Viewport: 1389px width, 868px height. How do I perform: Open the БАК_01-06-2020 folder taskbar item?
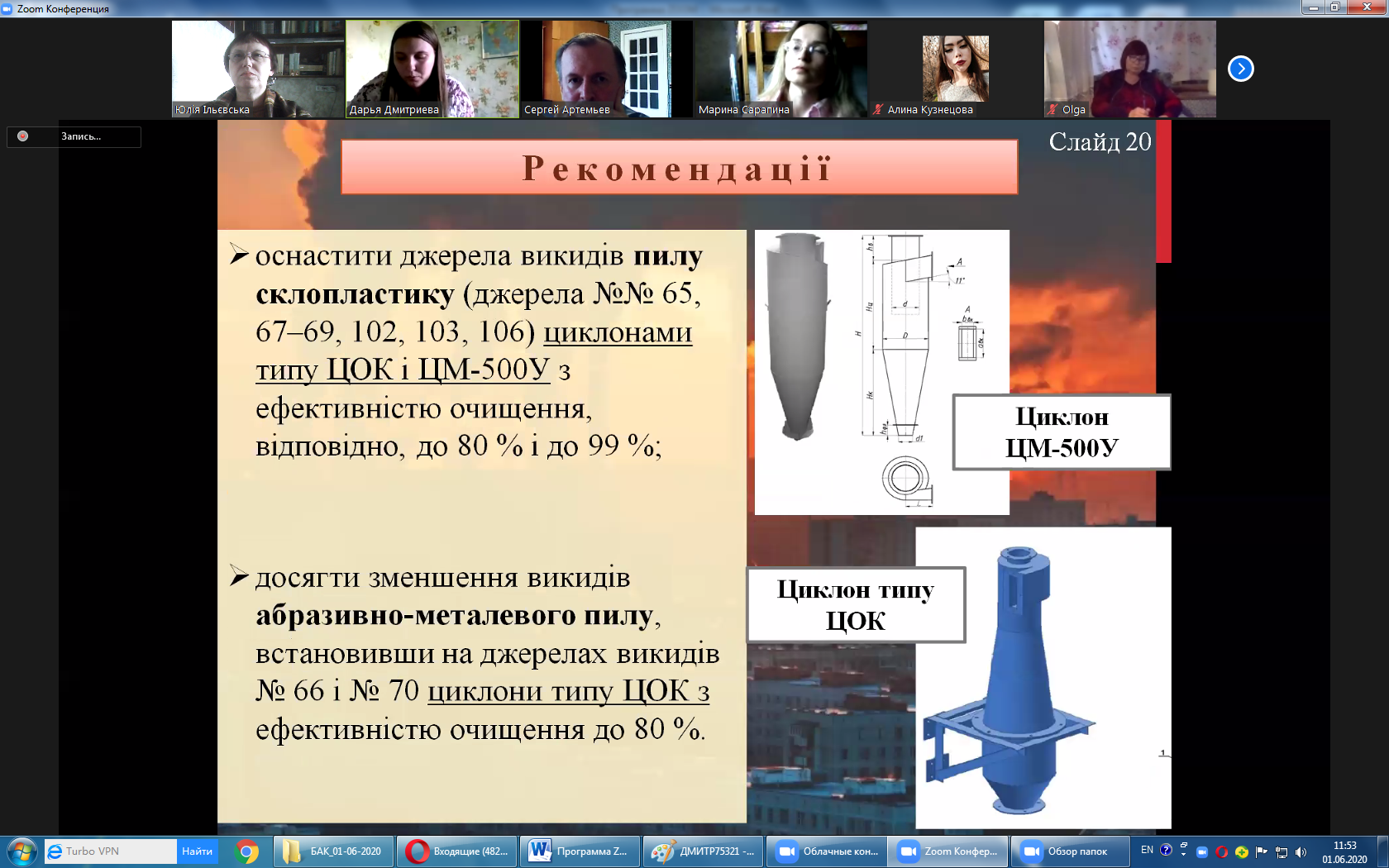(334, 851)
